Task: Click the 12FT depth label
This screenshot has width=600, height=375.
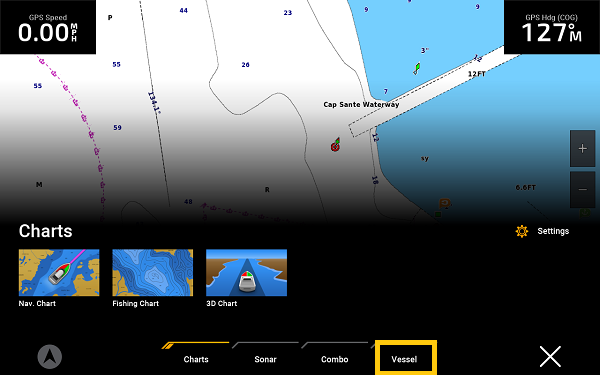Action: [477, 74]
